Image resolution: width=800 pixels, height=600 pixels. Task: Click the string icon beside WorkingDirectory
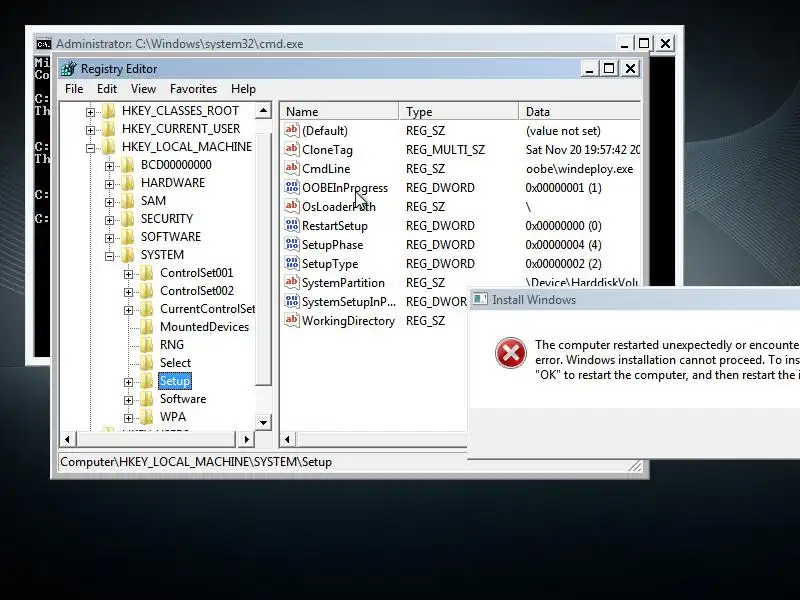tap(291, 320)
